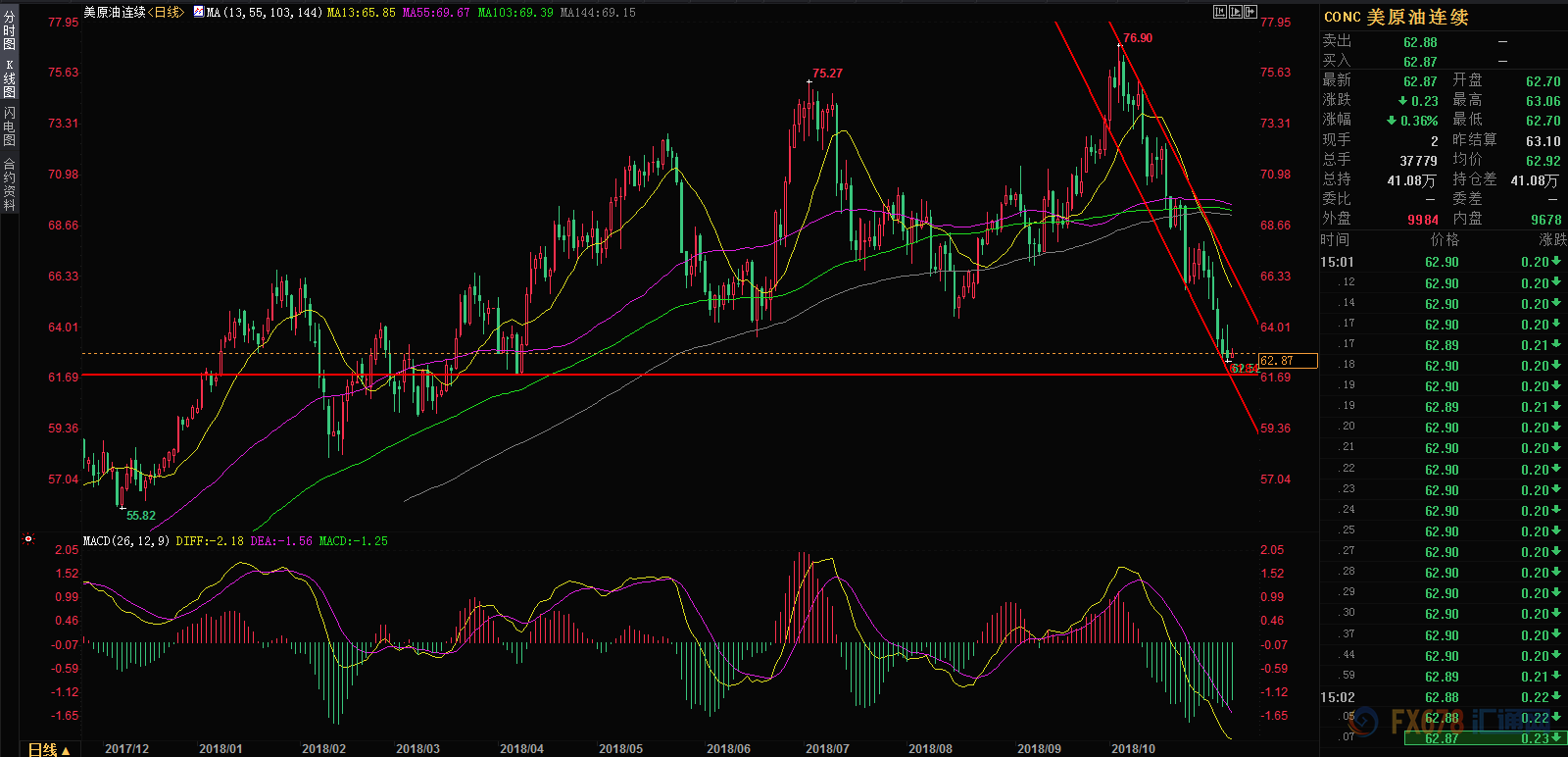
Task: Click the 时间 column header
Action: (x=1335, y=240)
